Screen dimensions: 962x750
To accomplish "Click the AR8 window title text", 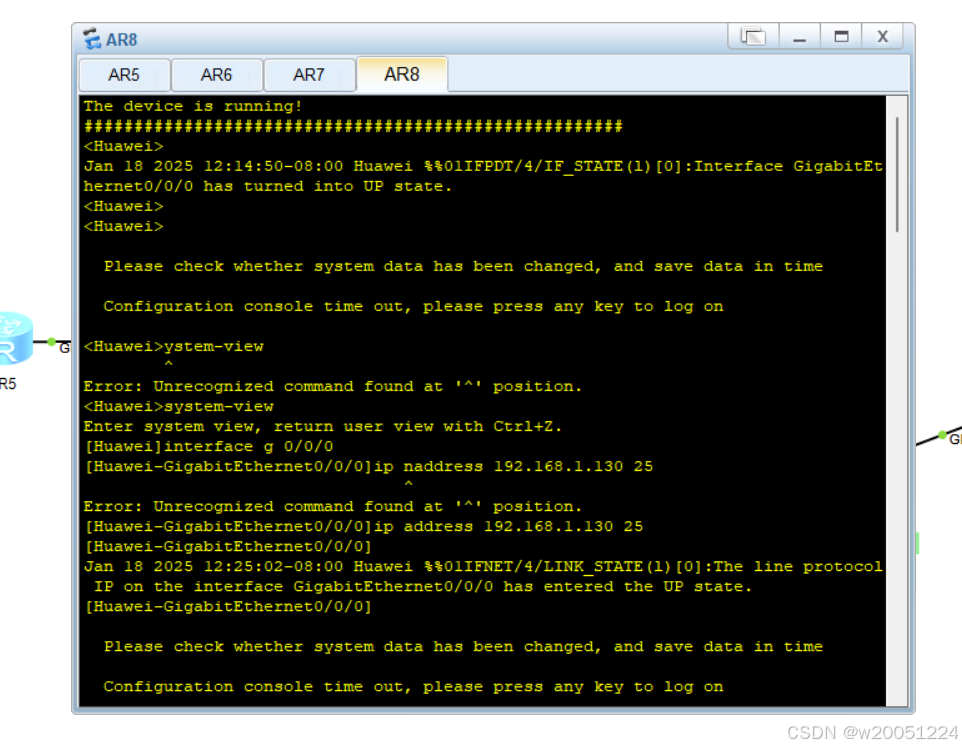I will tap(124, 39).
